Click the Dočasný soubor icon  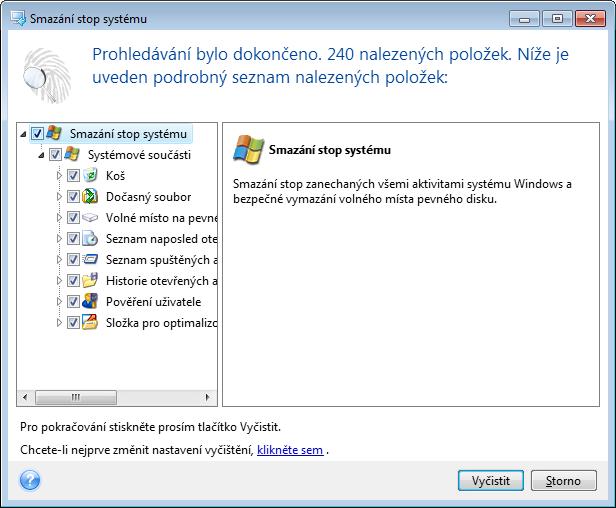pos(90,196)
